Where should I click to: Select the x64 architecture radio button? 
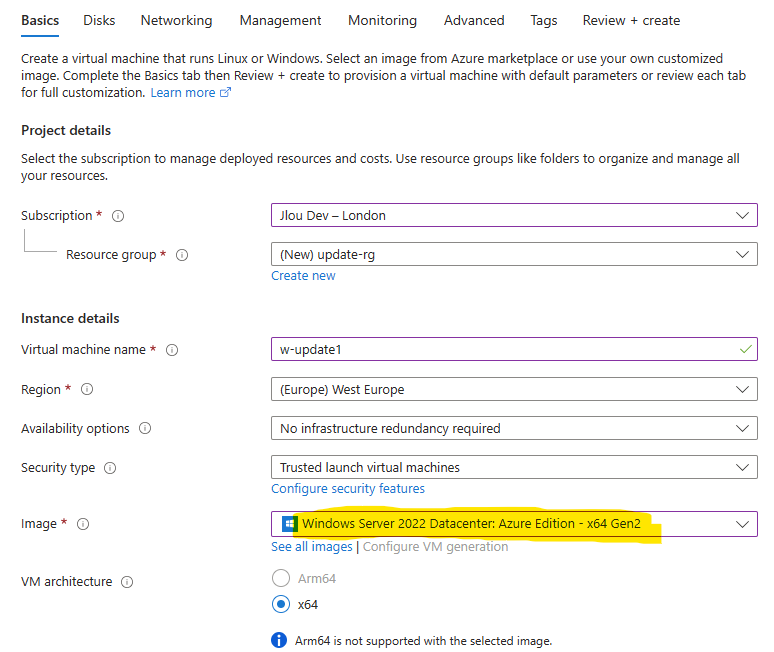(281, 604)
